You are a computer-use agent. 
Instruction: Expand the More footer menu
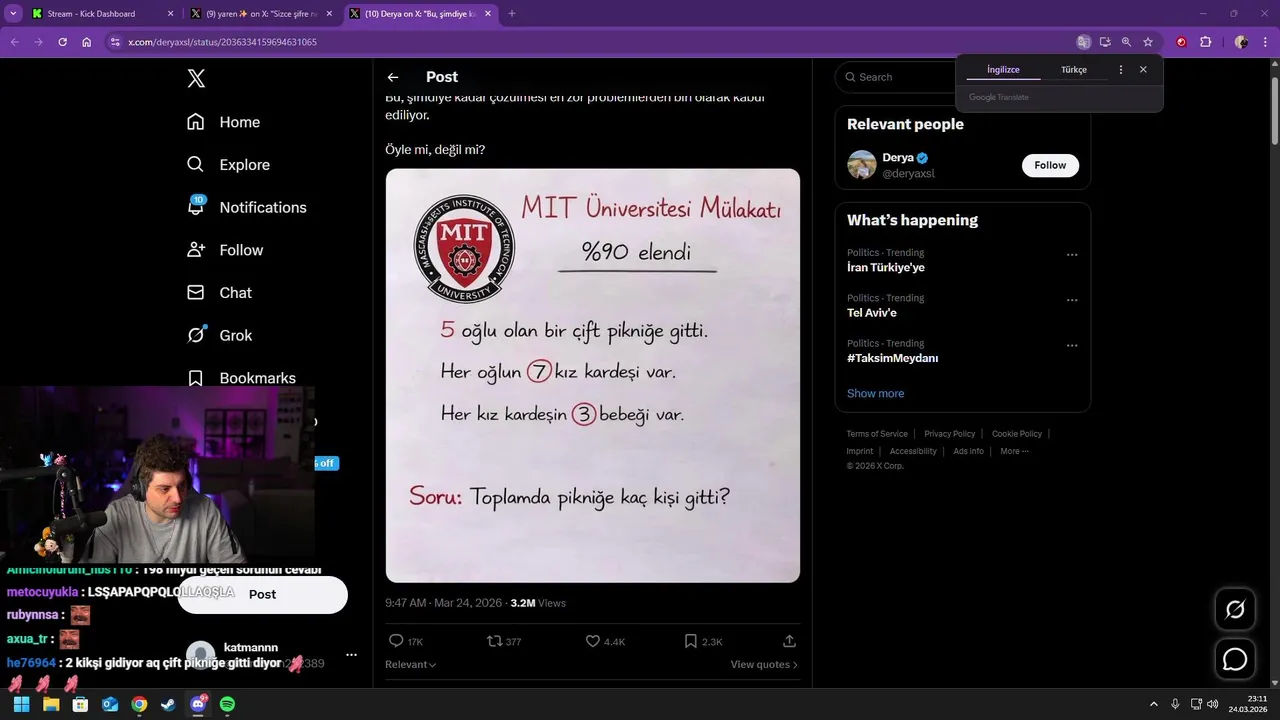point(1014,451)
